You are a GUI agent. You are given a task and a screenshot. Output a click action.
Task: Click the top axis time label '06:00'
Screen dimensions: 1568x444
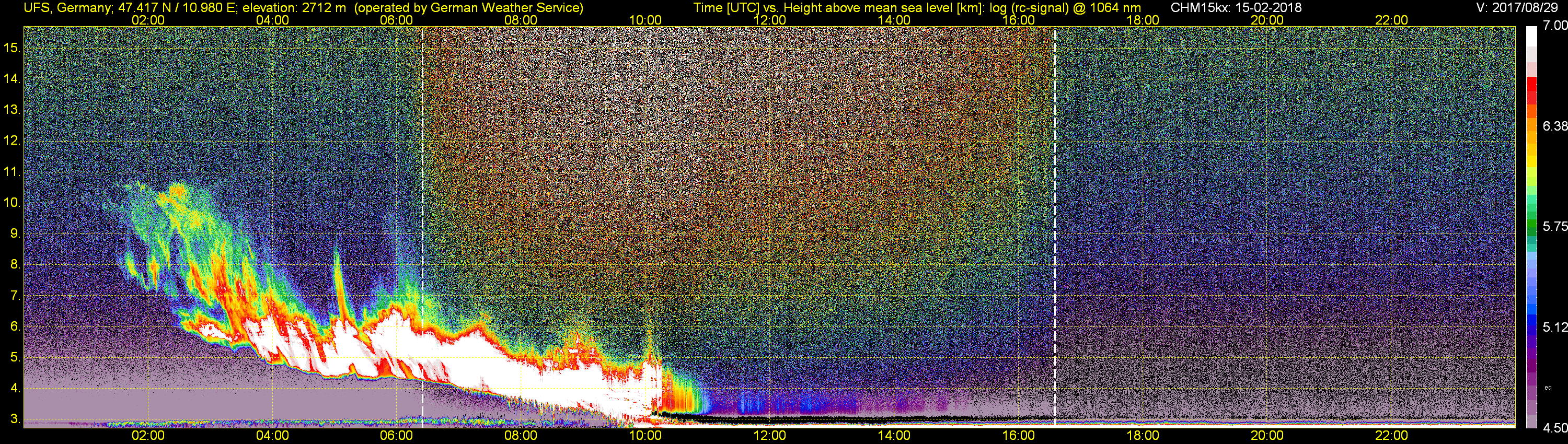point(397,20)
